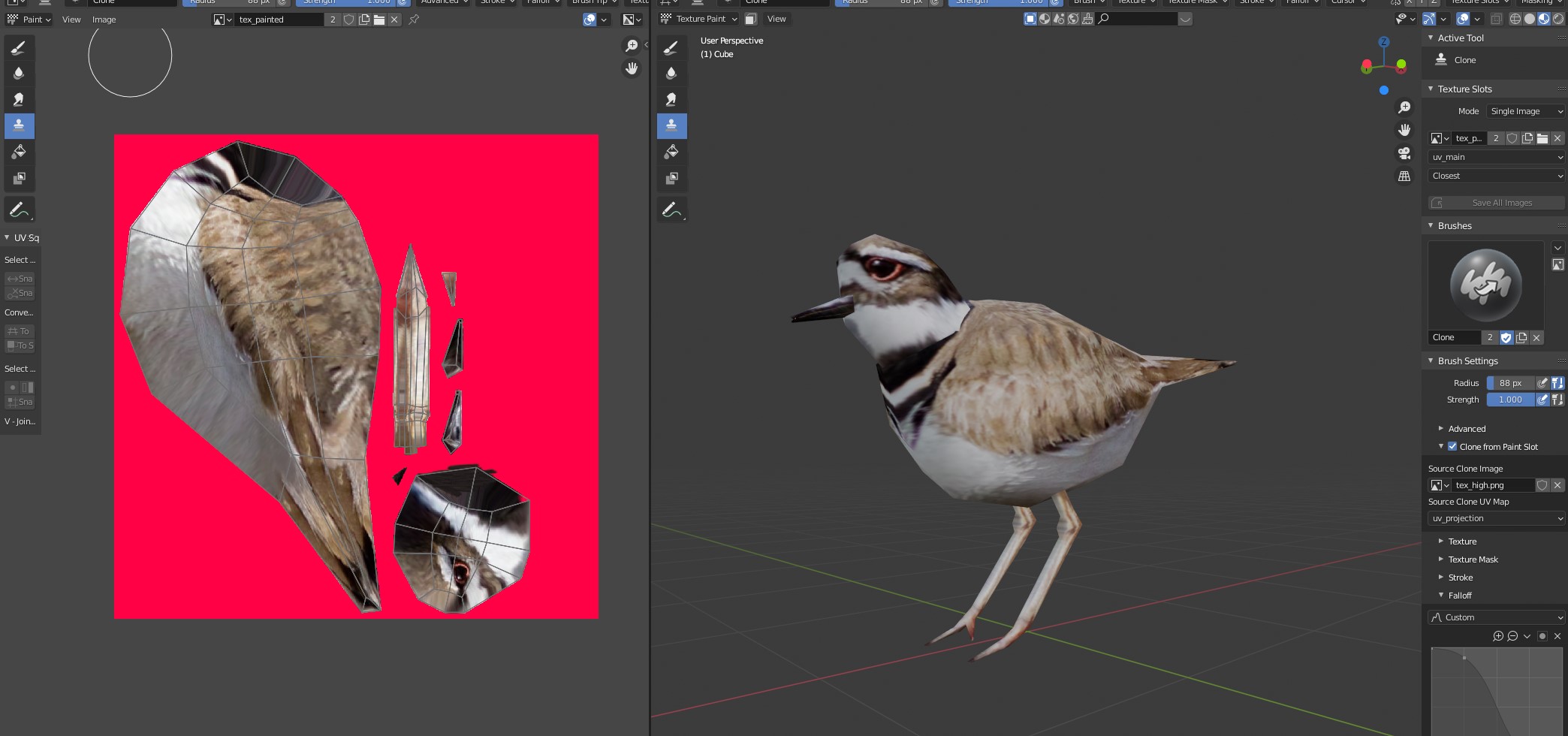Open the View menu in the 3D viewport header
Image resolution: width=1568 pixels, height=736 pixels.
click(x=776, y=19)
